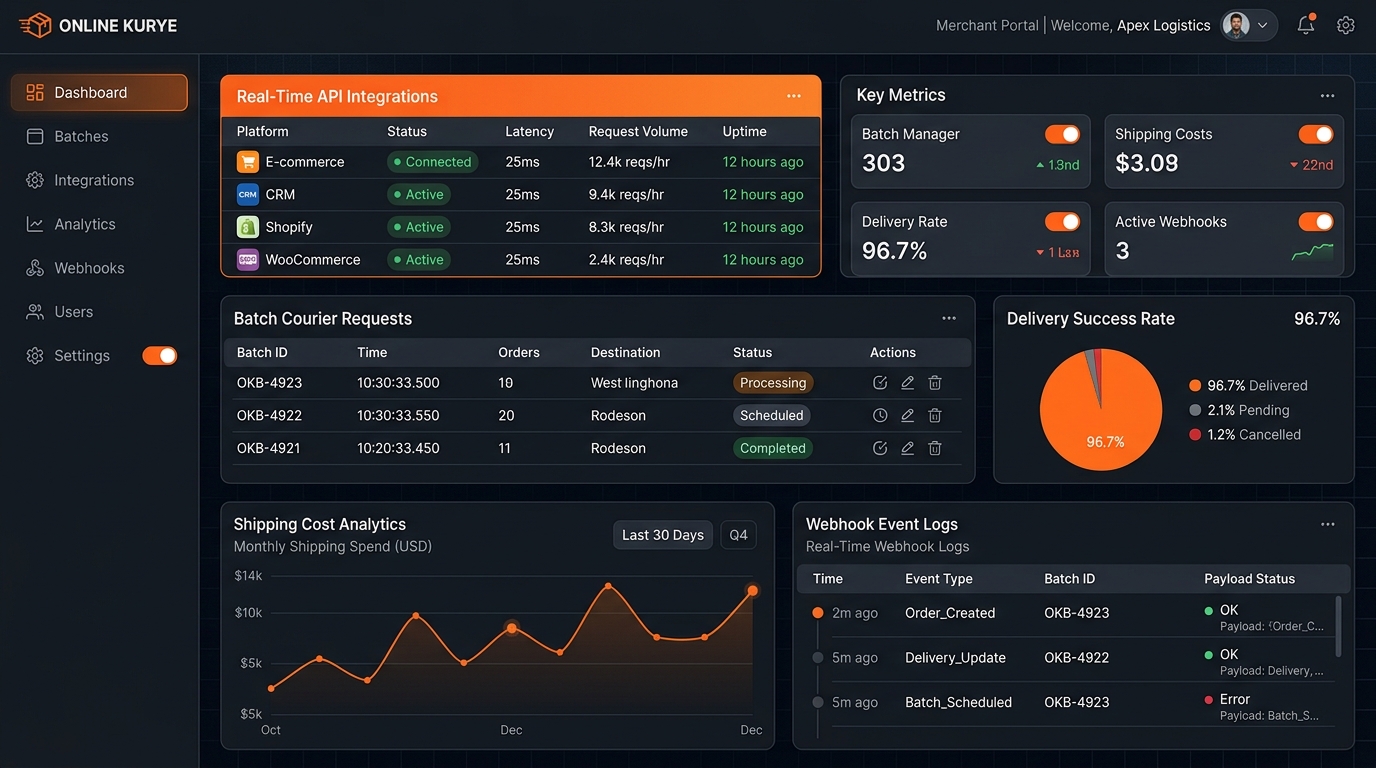Click the Completed status badge
This screenshot has height=768, width=1376.
point(772,448)
